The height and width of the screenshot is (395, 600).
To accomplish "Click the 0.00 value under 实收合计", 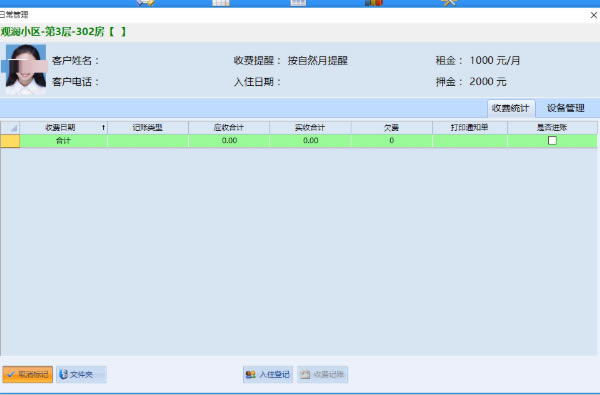I will [310, 140].
